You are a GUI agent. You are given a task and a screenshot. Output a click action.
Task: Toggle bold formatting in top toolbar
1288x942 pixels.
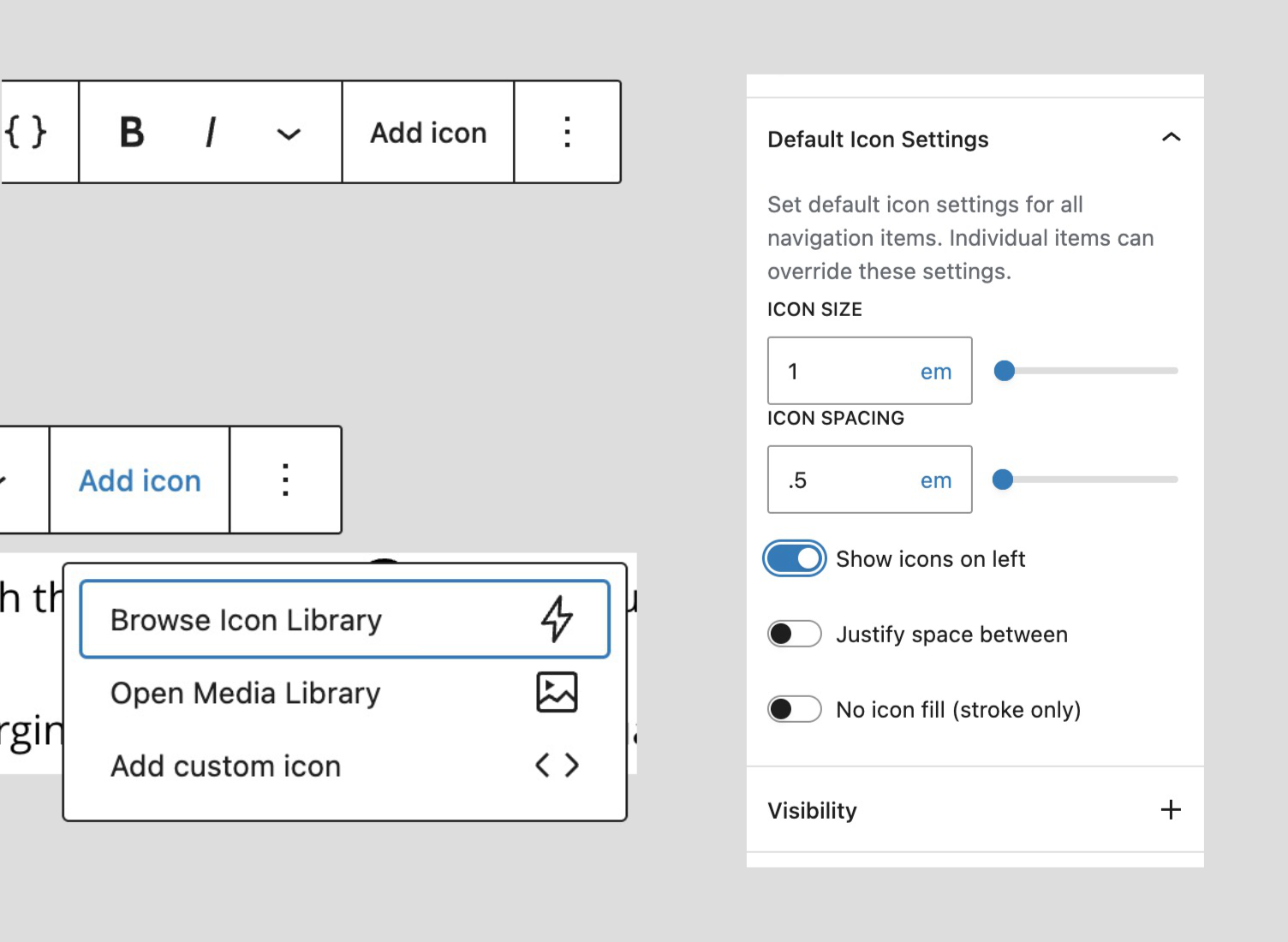pyautogui.click(x=132, y=133)
